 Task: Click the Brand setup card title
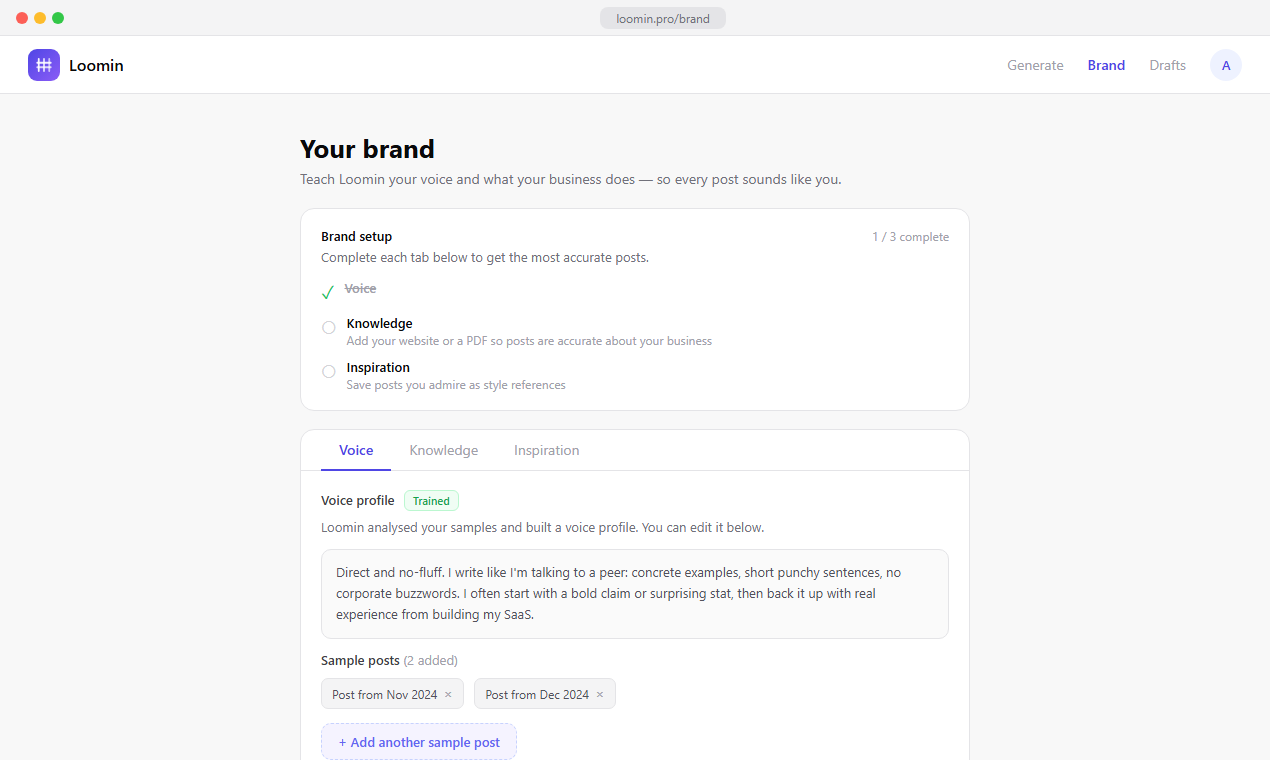click(356, 237)
